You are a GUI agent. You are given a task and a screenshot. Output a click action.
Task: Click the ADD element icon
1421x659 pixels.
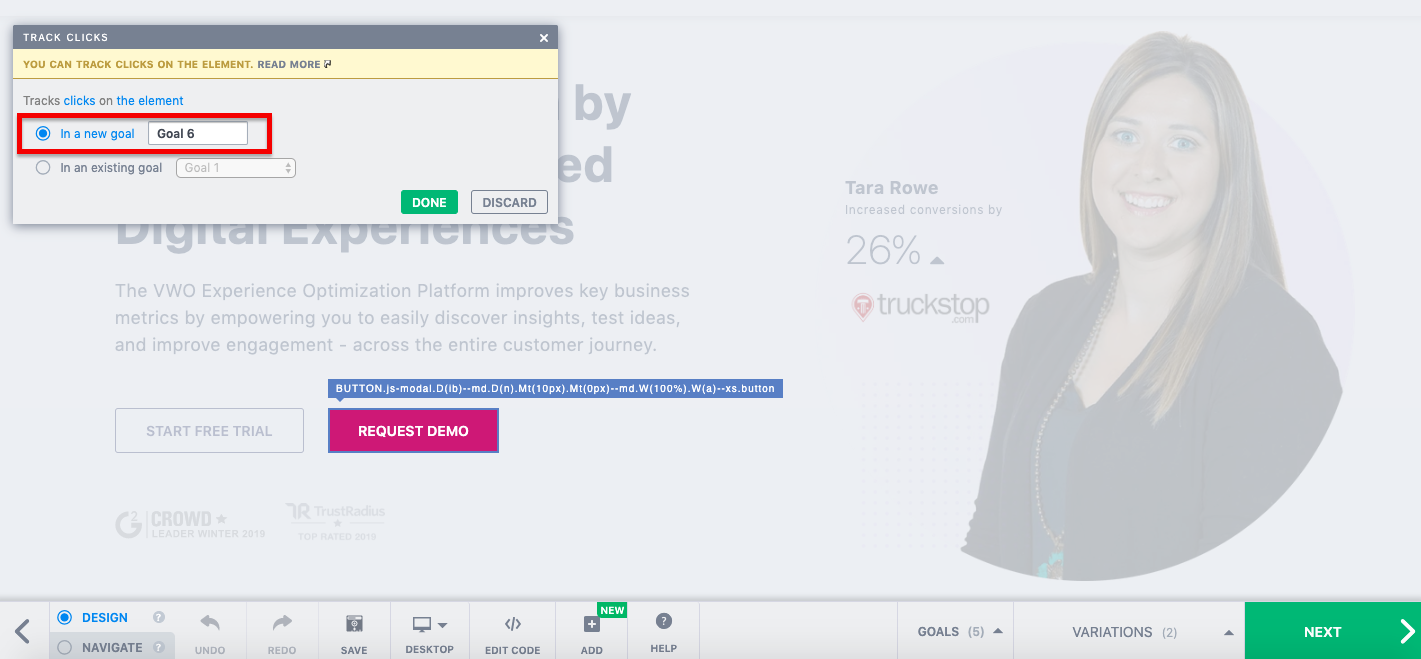tap(591, 624)
